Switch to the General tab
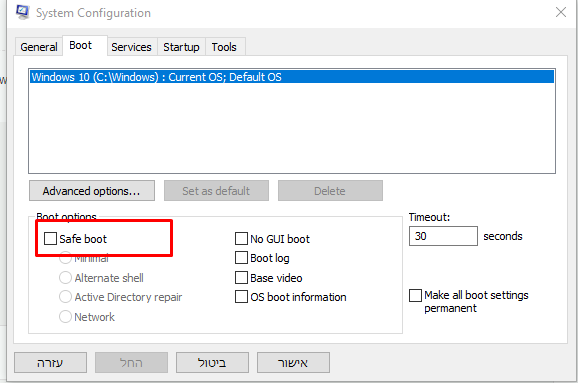 (x=39, y=47)
